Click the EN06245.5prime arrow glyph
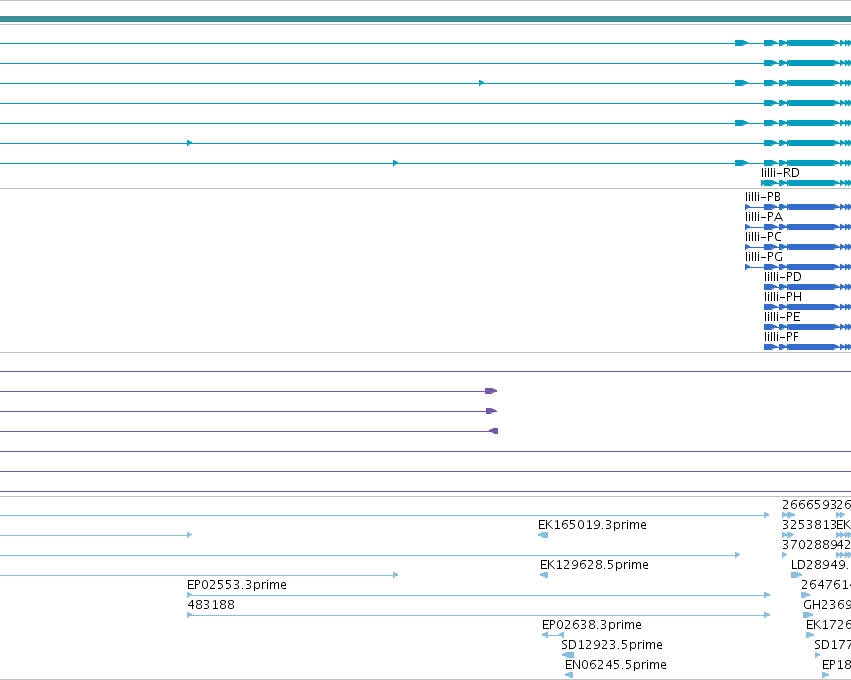Viewport: 851px width, 680px height. [569, 675]
